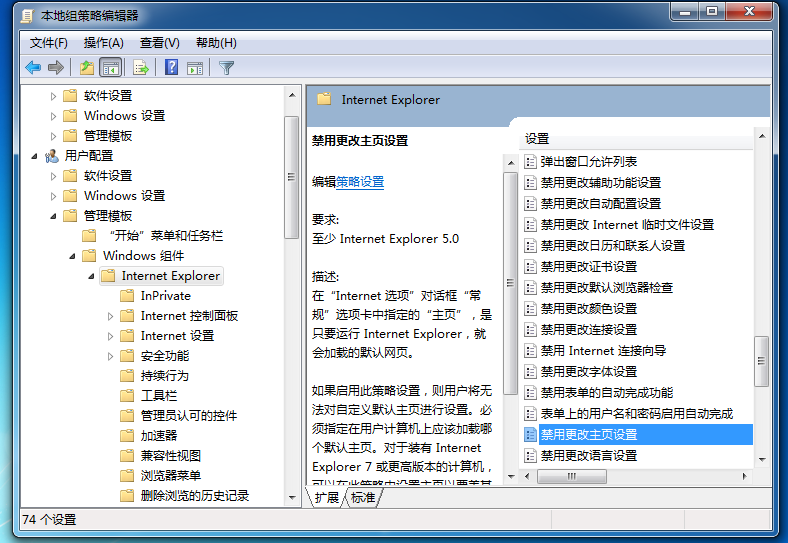Switch to the 扩展 tab
788x543 pixels.
pos(327,498)
